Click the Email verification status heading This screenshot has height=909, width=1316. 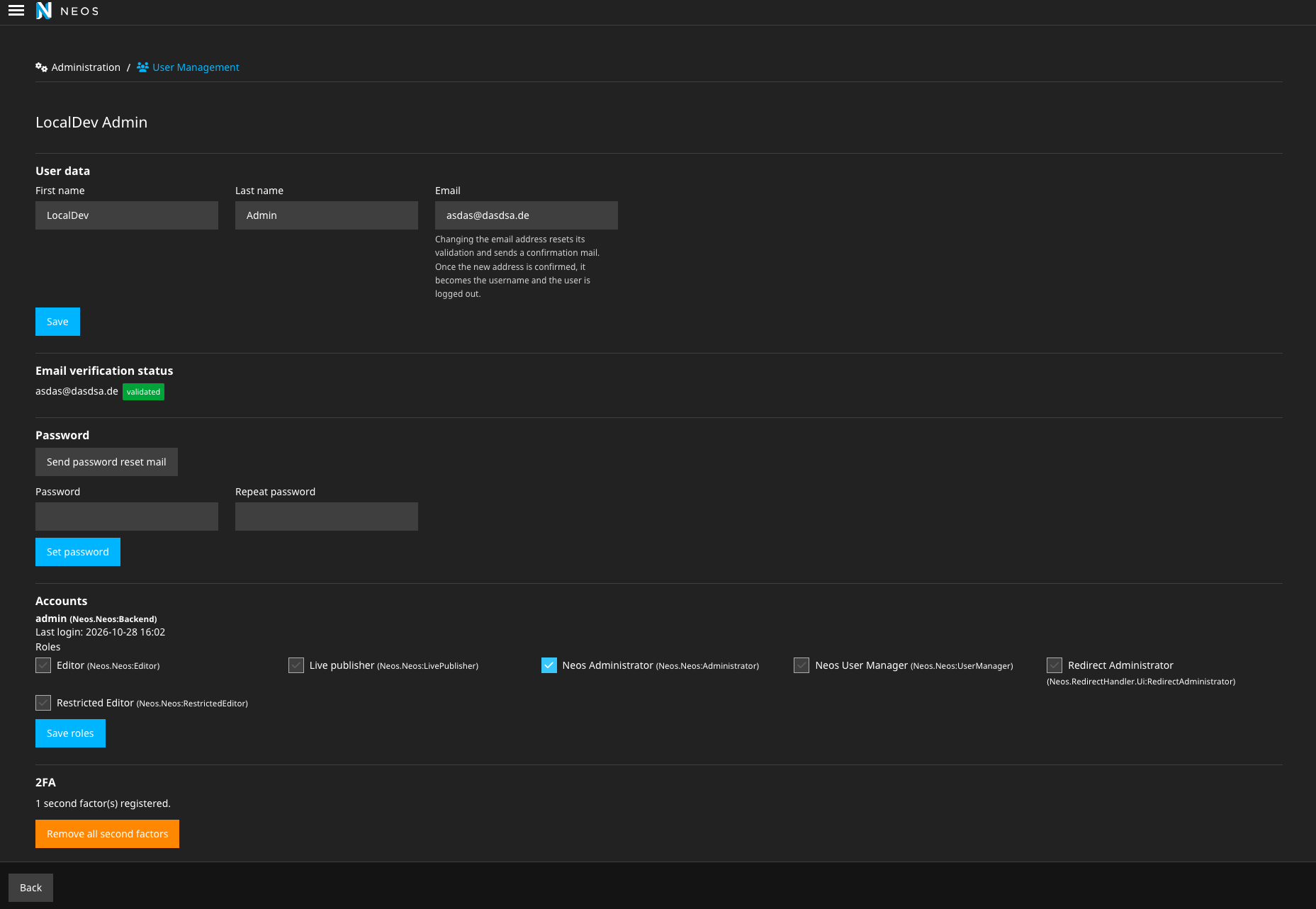point(104,371)
